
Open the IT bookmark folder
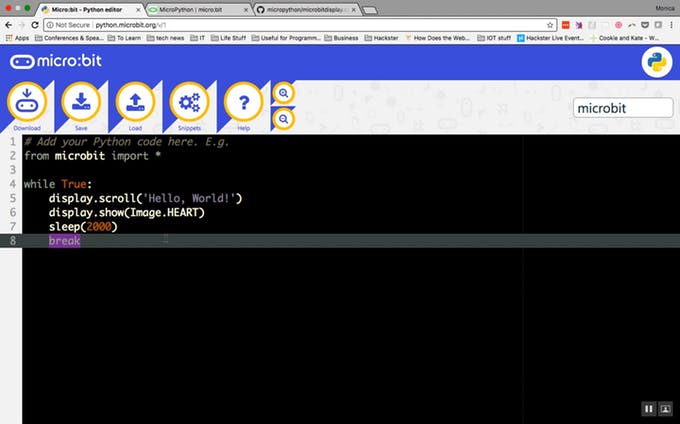point(197,38)
